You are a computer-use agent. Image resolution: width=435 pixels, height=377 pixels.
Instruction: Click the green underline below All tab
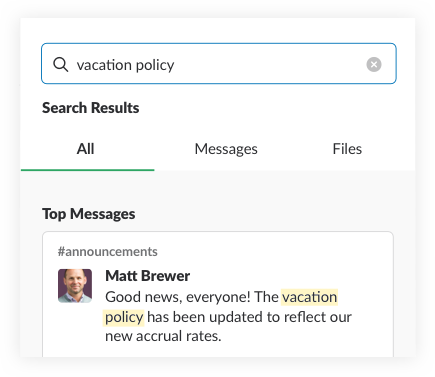(x=87, y=170)
